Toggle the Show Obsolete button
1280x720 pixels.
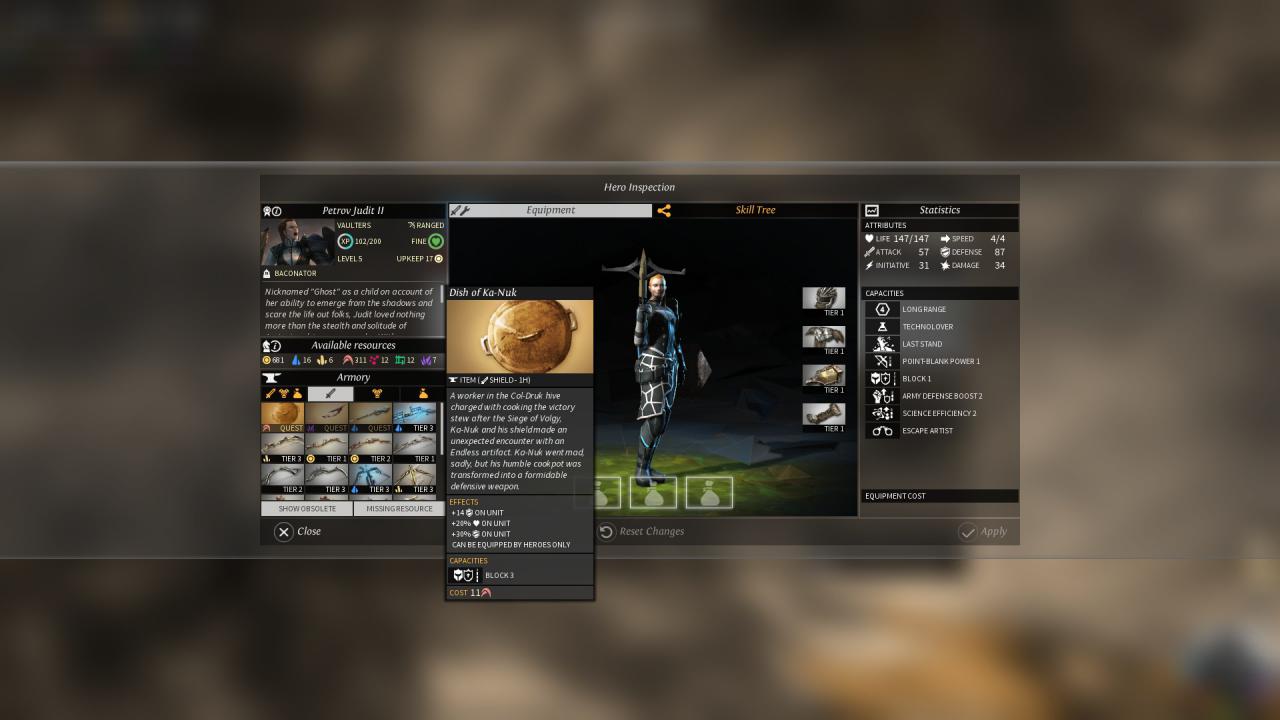click(x=306, y=508)
